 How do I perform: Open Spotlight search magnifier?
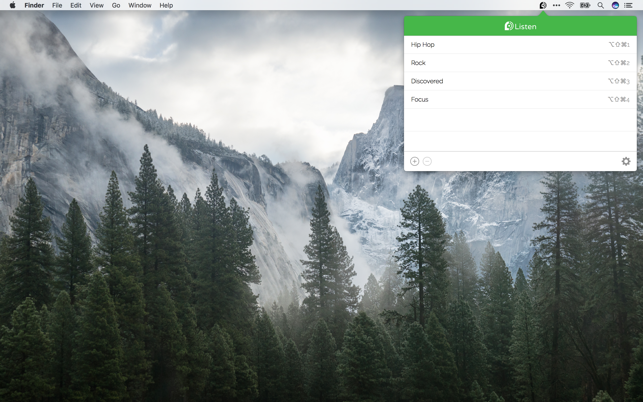click(x=600, y=5)
